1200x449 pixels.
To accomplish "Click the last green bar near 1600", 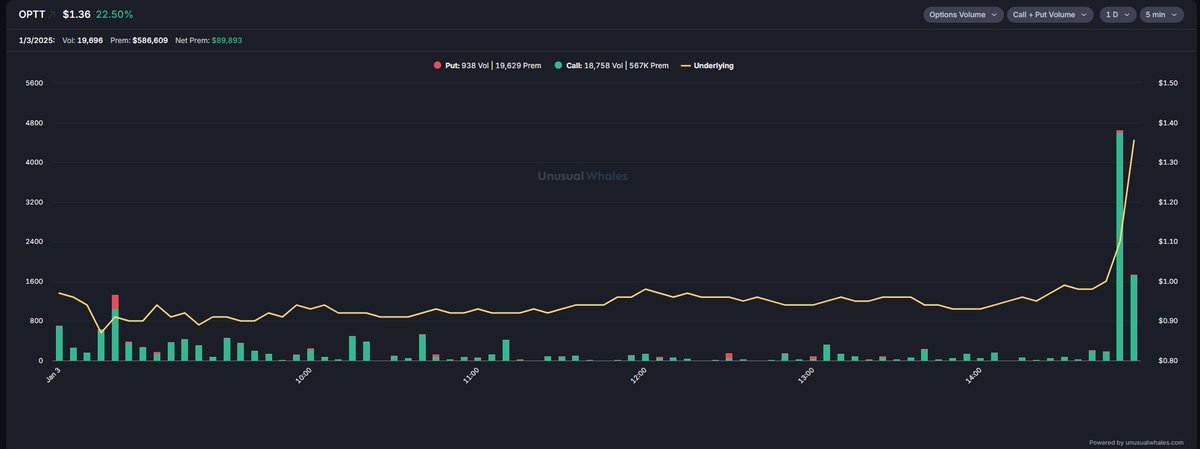I will click(x=1134, y=317).
